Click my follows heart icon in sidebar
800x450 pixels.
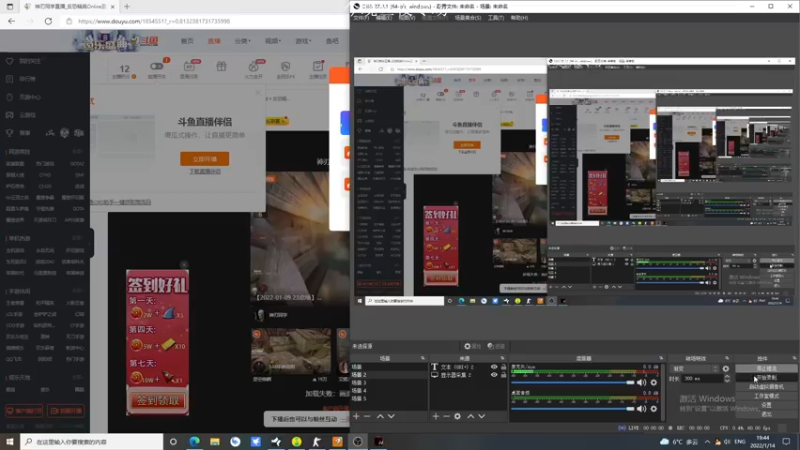pos(9,61)
